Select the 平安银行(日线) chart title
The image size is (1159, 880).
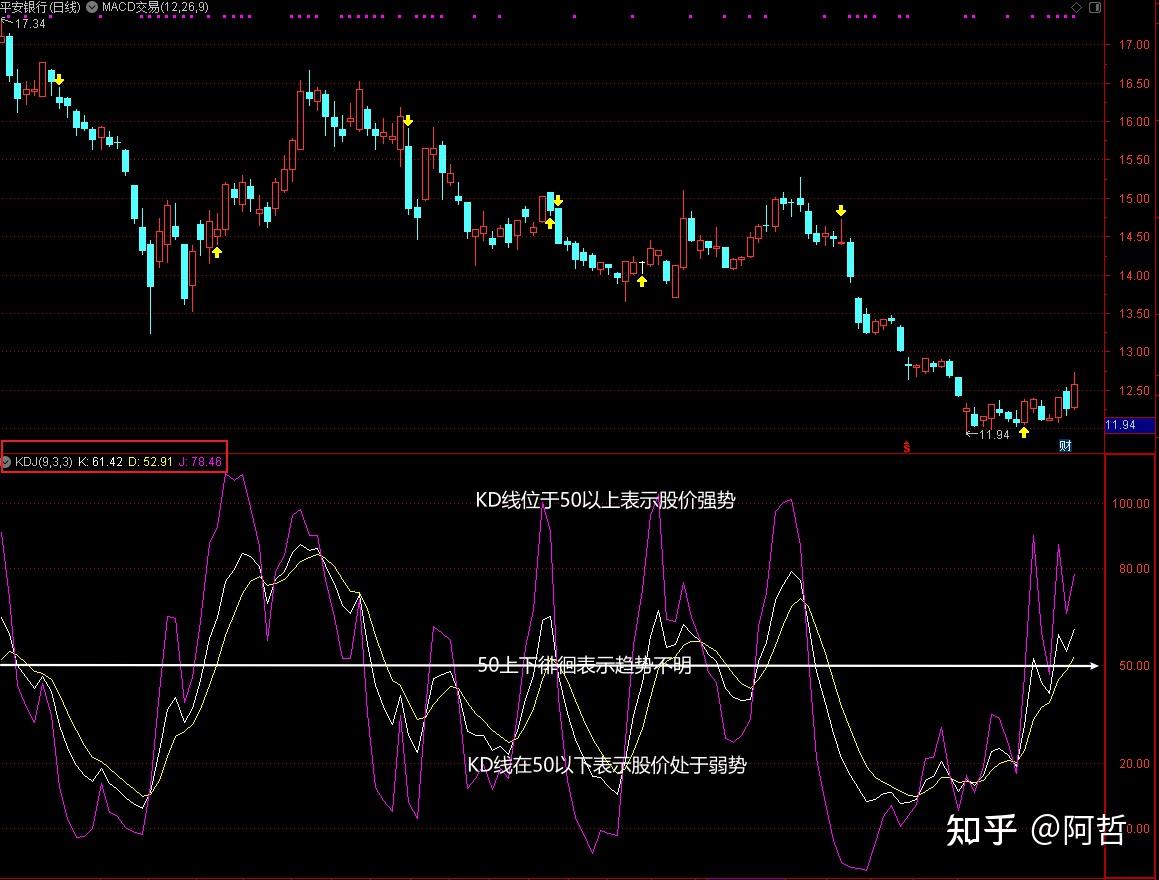point(41,7)
